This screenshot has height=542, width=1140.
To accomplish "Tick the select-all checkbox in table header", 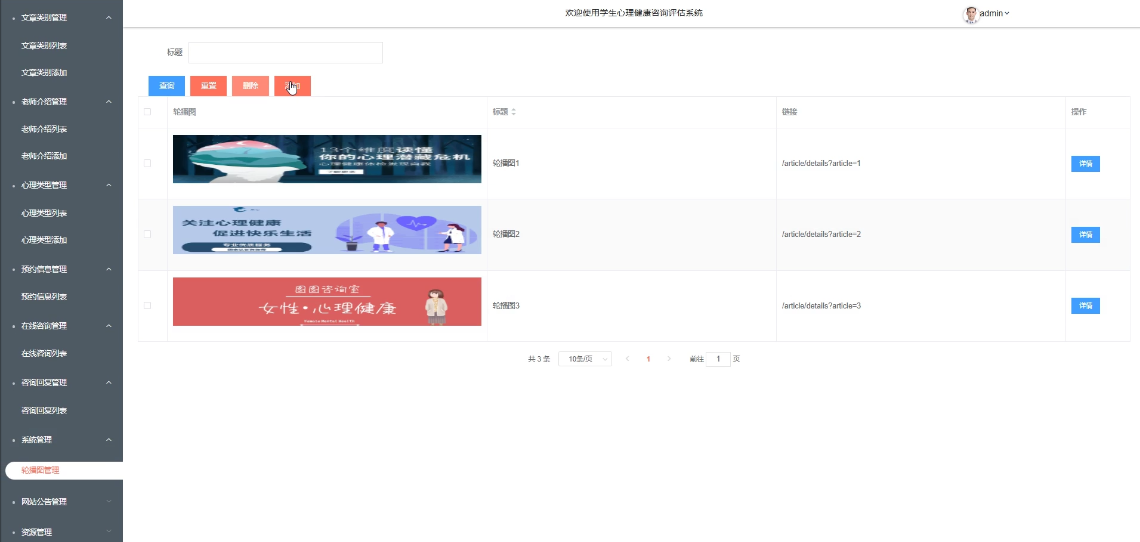I will (148, 112).
